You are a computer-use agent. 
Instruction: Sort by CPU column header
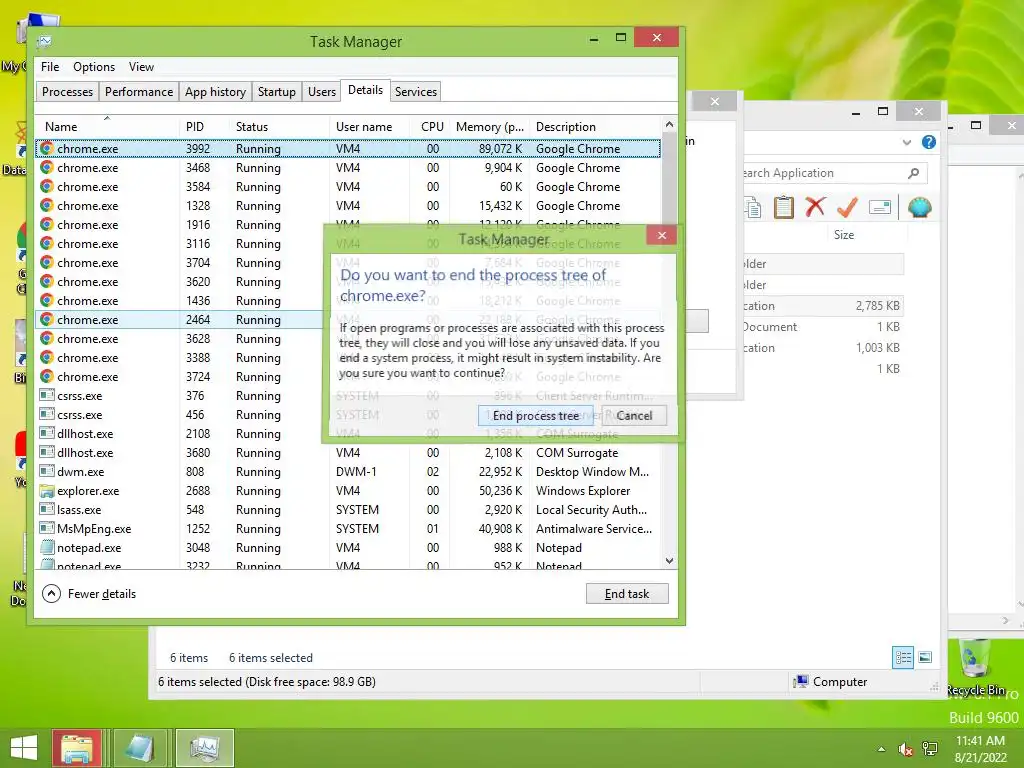tap(432, 127)
